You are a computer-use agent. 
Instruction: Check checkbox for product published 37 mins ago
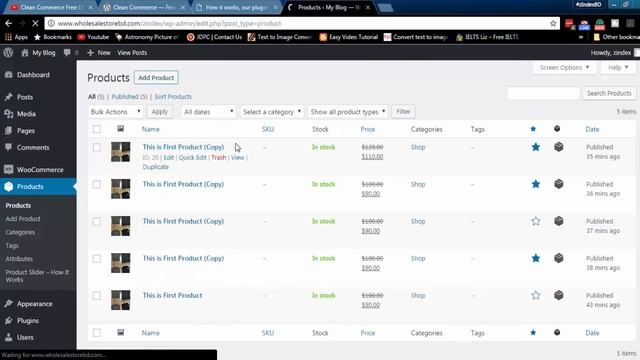coord(97,222)
